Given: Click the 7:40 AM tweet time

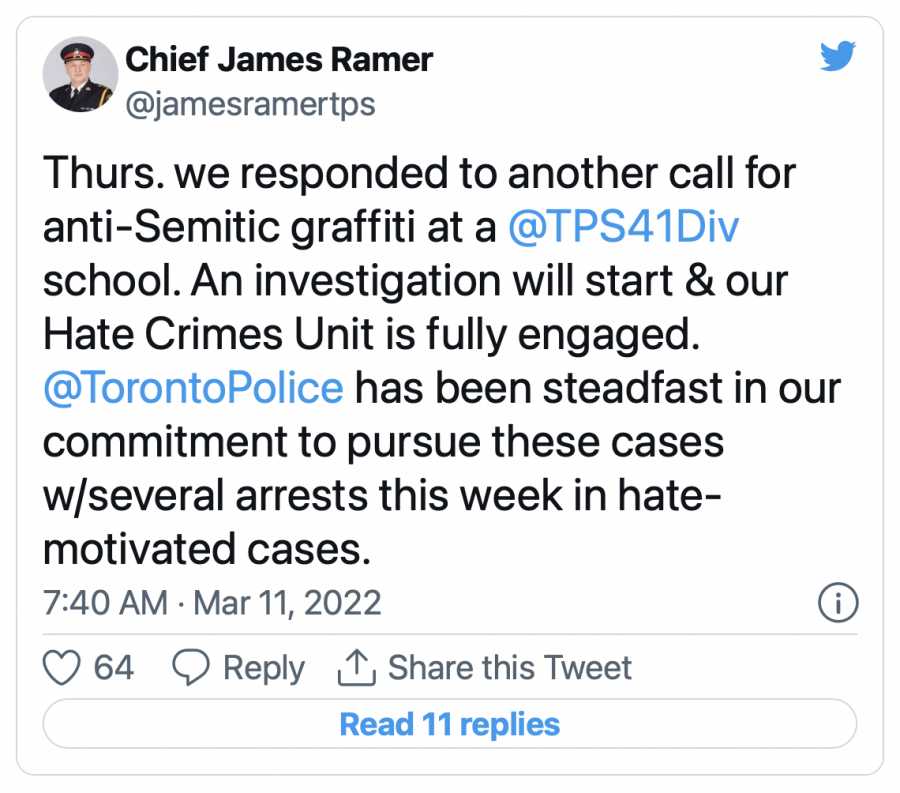Looking at the screenshot, I should click(105, 603).
